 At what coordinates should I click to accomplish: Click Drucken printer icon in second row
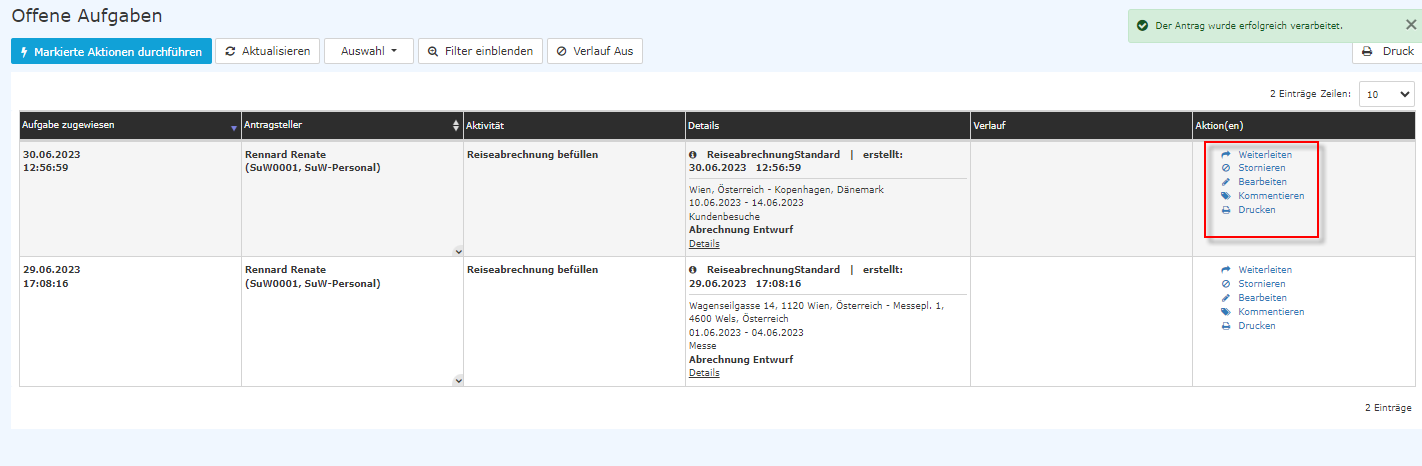(1226, 326)
